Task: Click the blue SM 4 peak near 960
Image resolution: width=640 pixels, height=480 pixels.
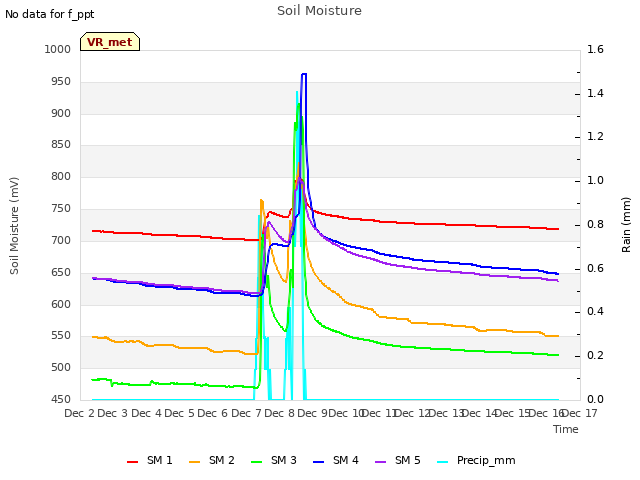Action: (304, 74)
